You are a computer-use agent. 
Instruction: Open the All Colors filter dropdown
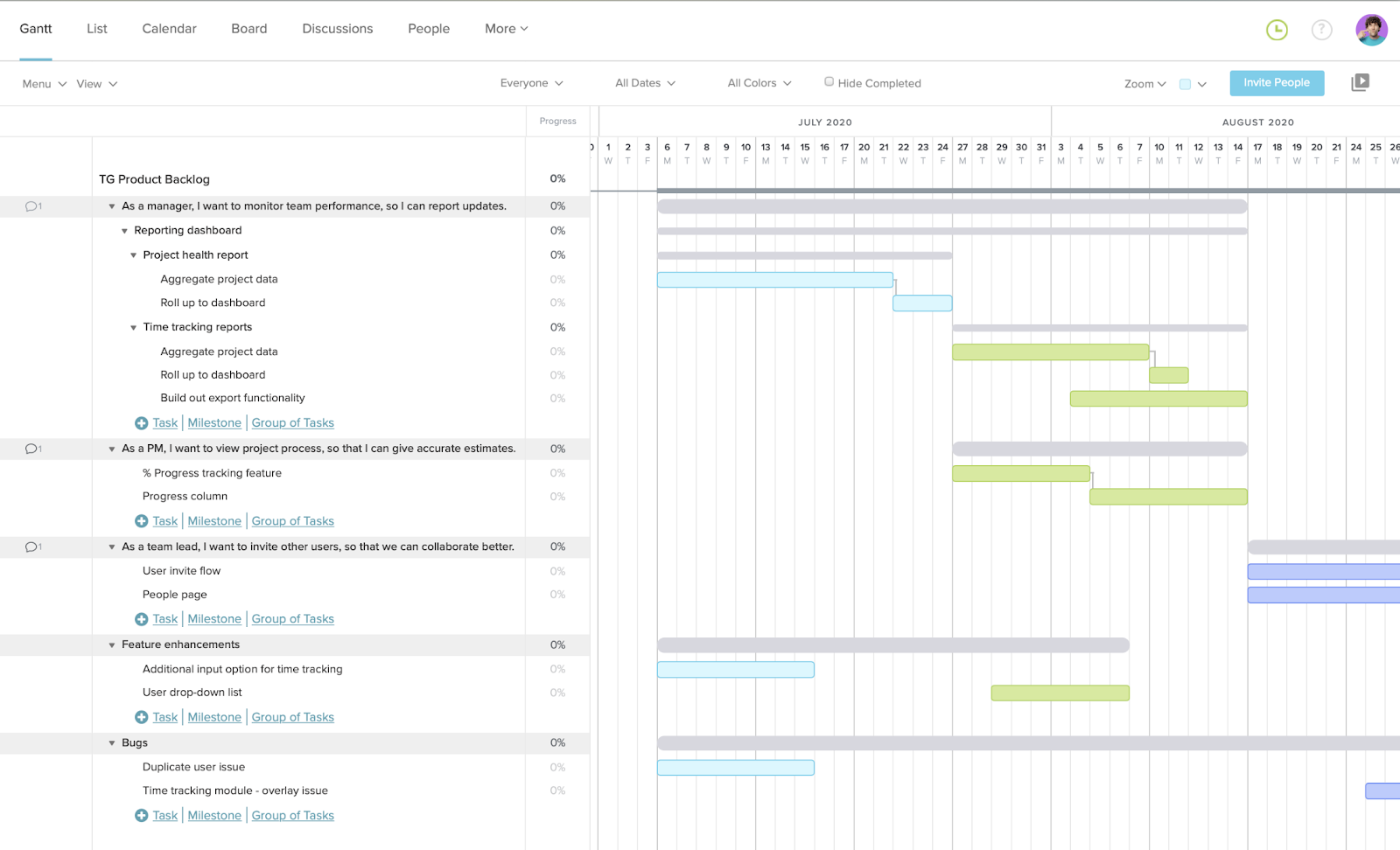[x=759, y=83]
